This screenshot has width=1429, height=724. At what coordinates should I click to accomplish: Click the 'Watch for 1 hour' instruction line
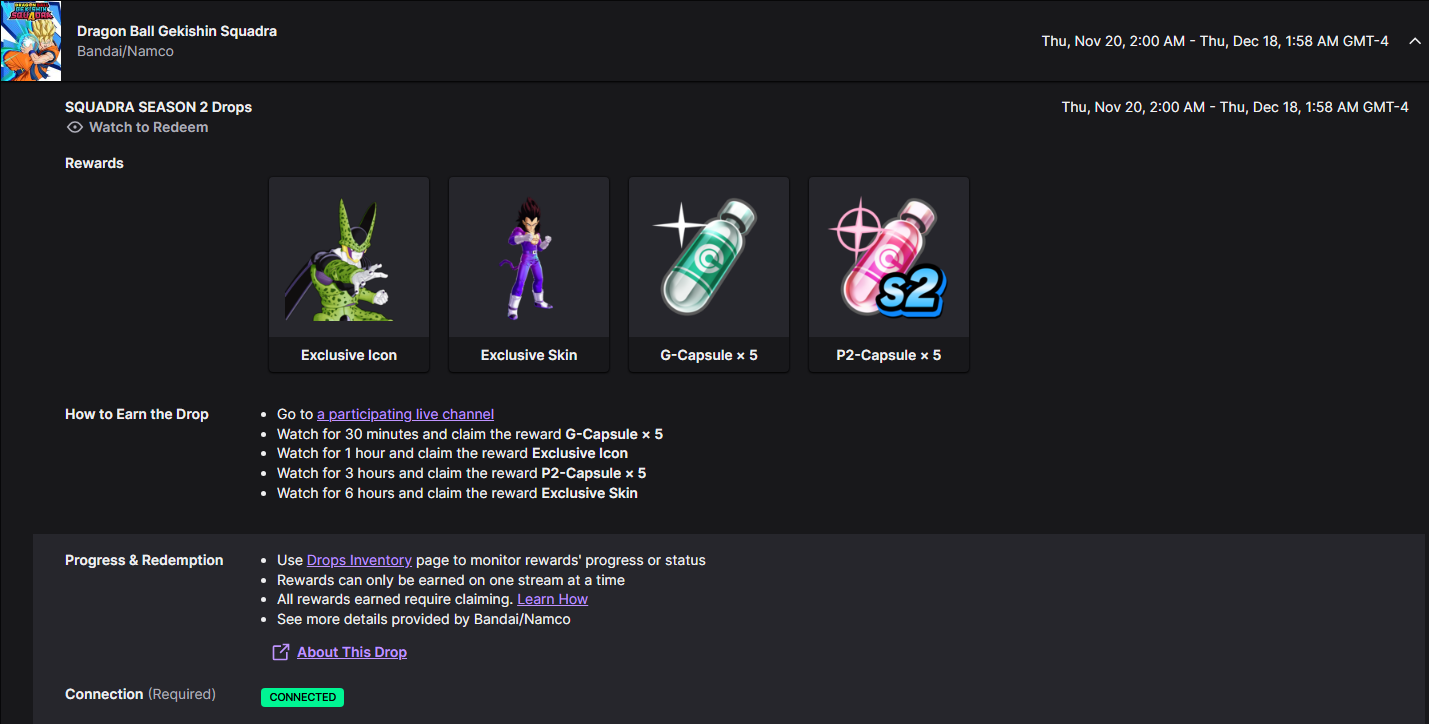click(452, 453)
